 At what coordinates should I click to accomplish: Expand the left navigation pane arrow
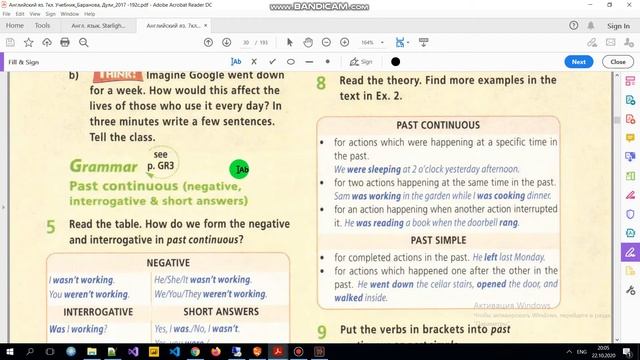point(3,207)
